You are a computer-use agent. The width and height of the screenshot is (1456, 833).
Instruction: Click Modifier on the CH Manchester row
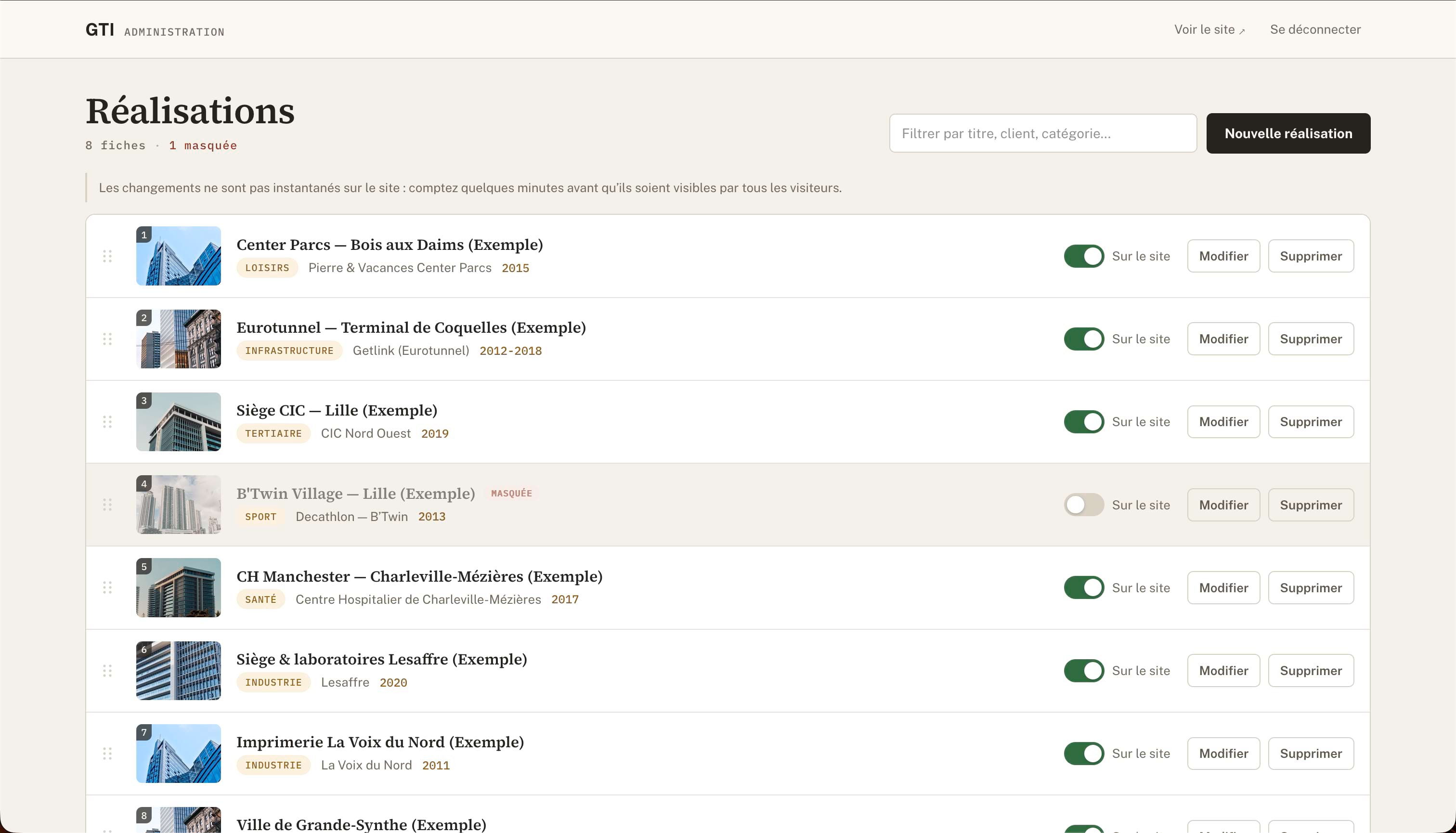1224,587
